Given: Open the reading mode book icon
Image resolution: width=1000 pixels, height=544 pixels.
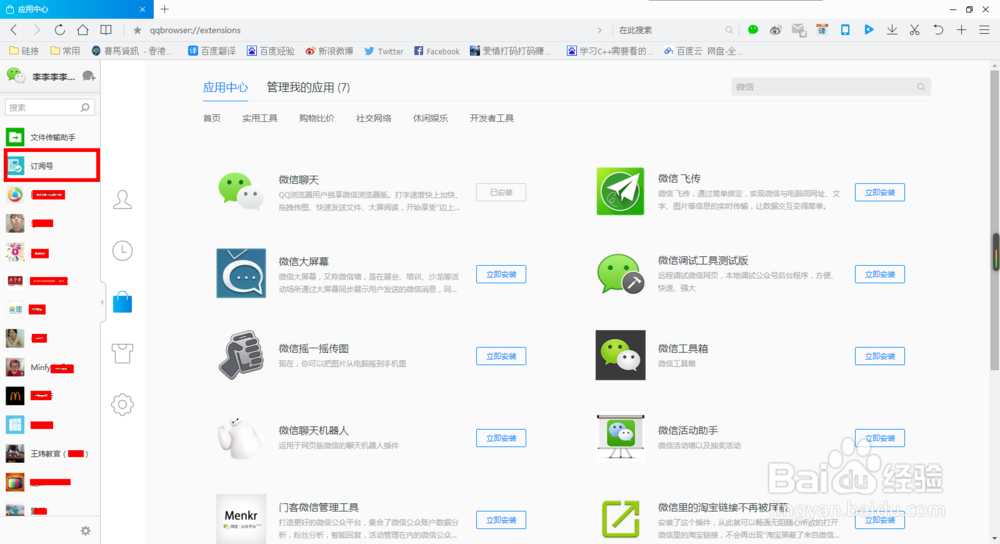Looking at the screenshot, I should coord(107,30).
